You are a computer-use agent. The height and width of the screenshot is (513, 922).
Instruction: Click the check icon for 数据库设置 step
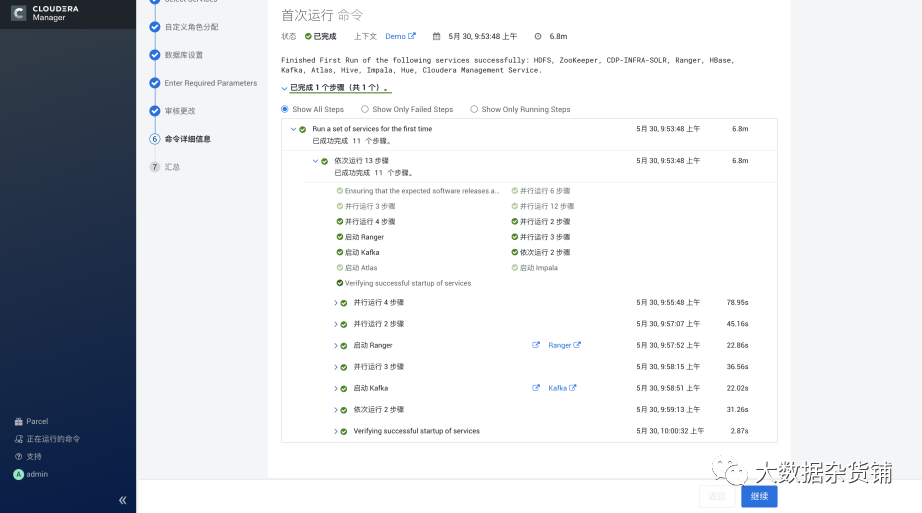(155, 55)
